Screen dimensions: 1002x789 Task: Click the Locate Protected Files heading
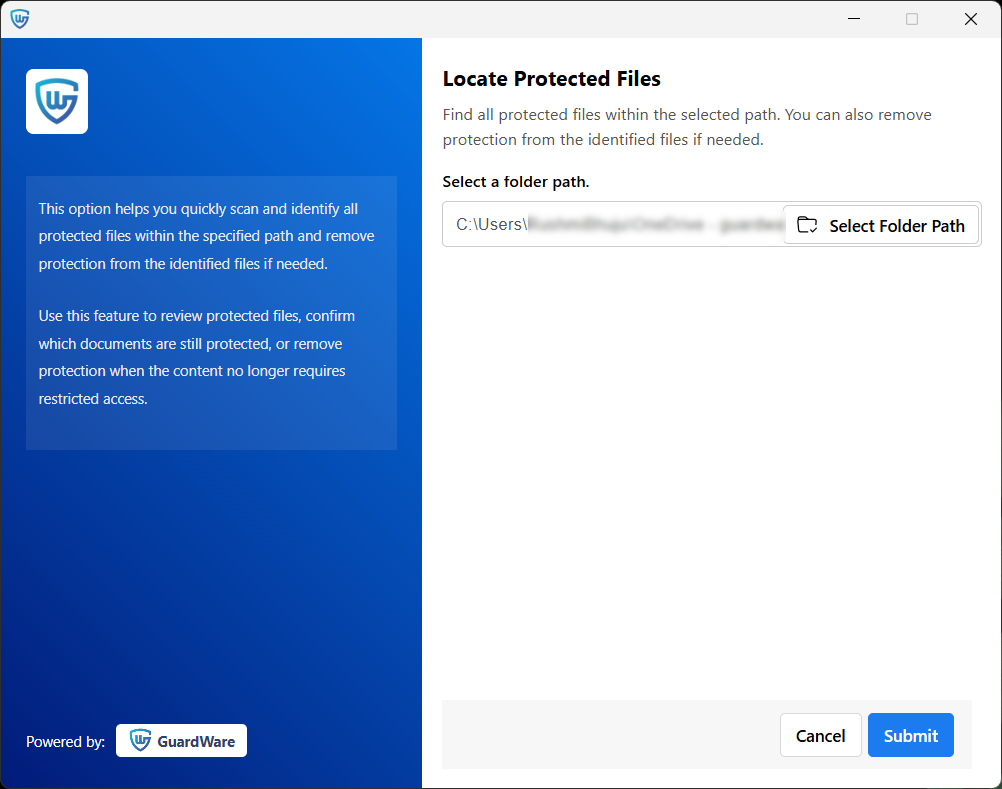(551, 78)
